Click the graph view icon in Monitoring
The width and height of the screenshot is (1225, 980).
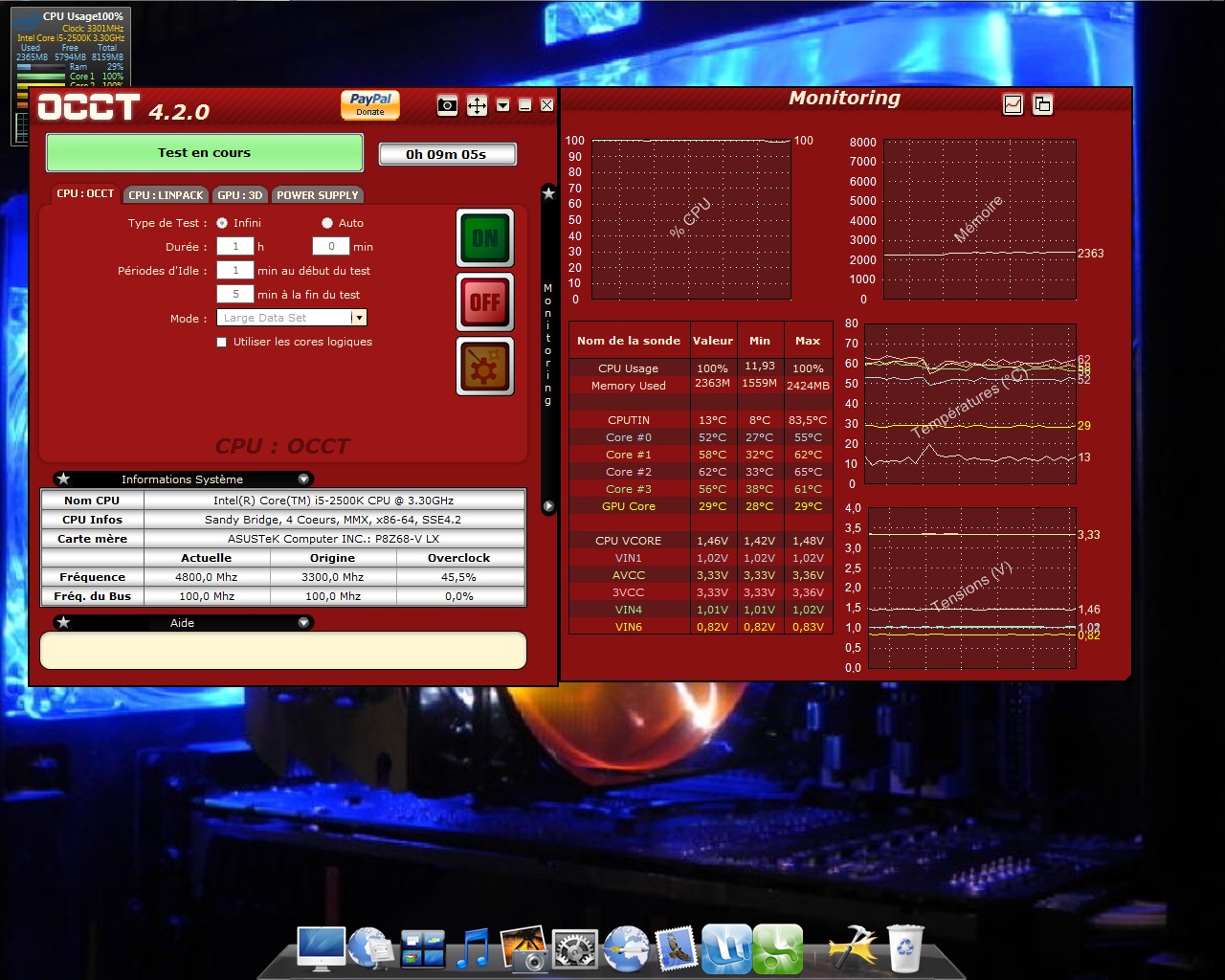1013,104
